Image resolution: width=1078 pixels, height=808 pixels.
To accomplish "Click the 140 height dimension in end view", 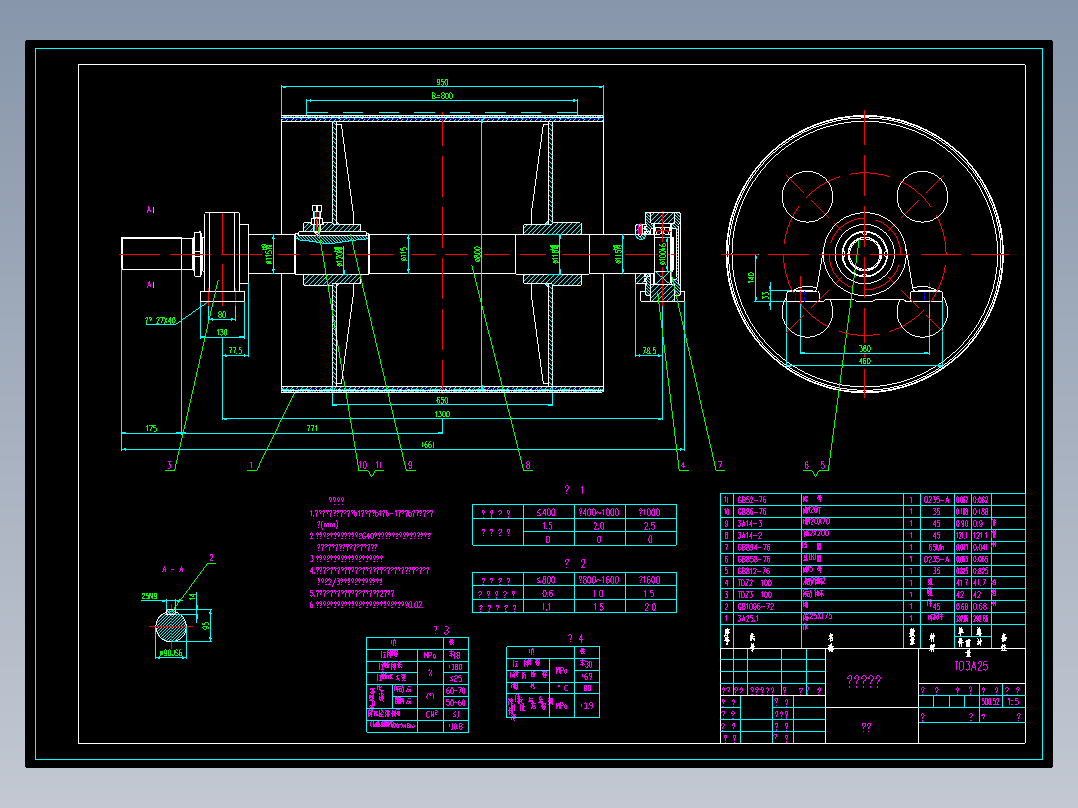I will [x=751, y=277].
